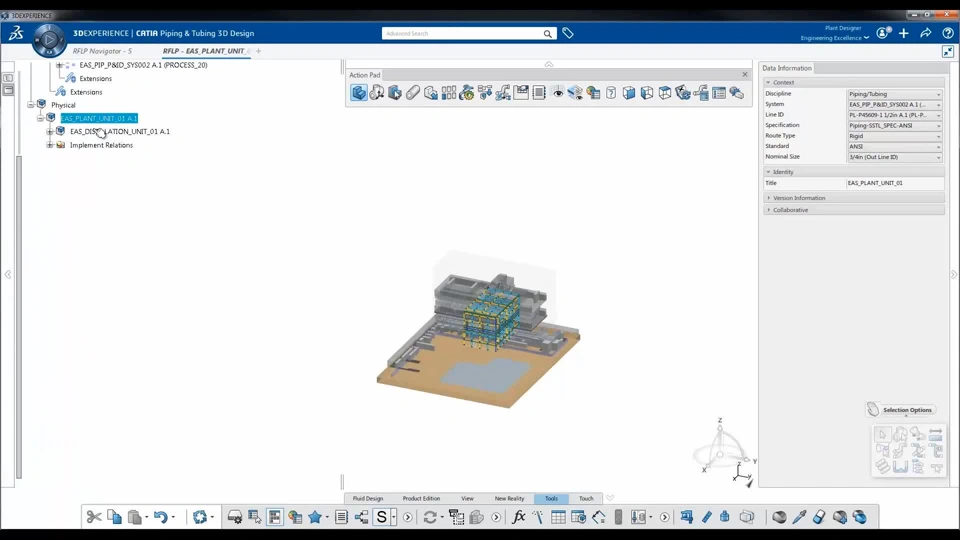The image size is (960, 540).
Task: Open the Product Edition tab
Action: 421,498
